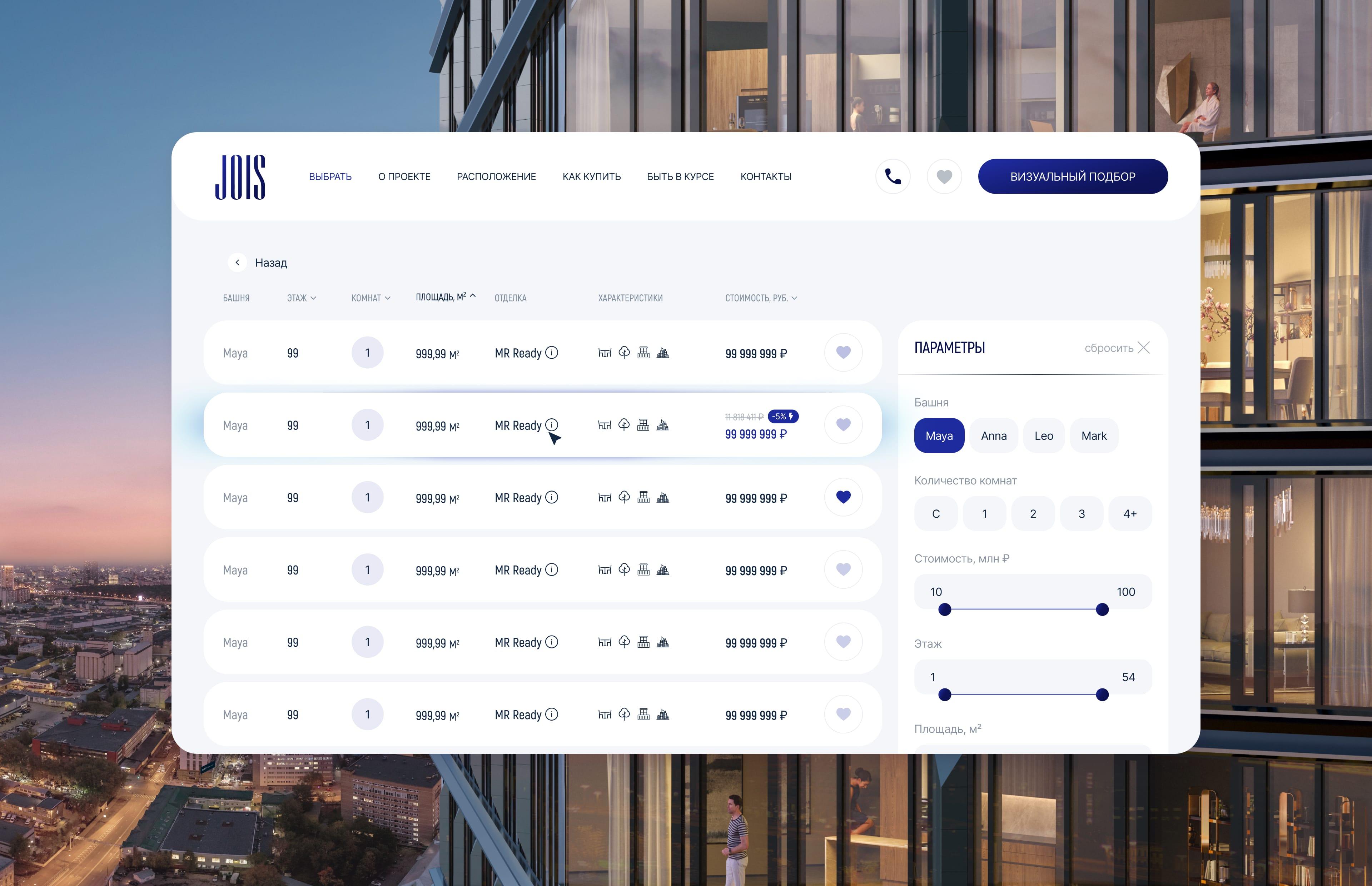Toggle the 3-room filter chip
The width and height of the screenshot is (1372, 886).
(1082, 514)
